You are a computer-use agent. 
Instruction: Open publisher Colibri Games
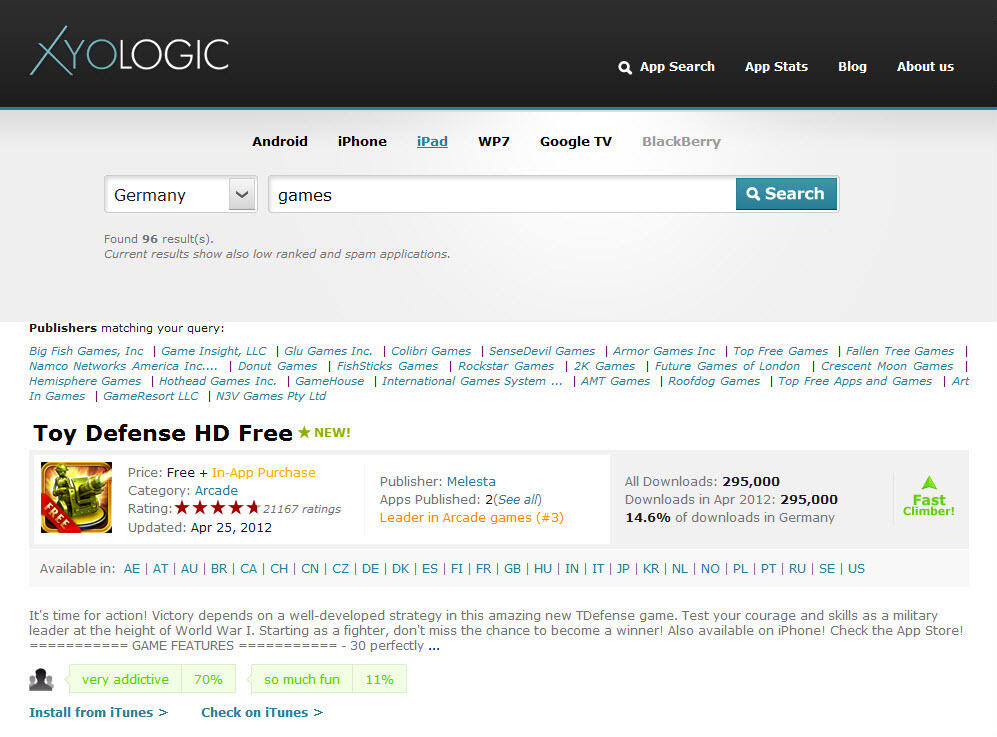tap(431, 351)
